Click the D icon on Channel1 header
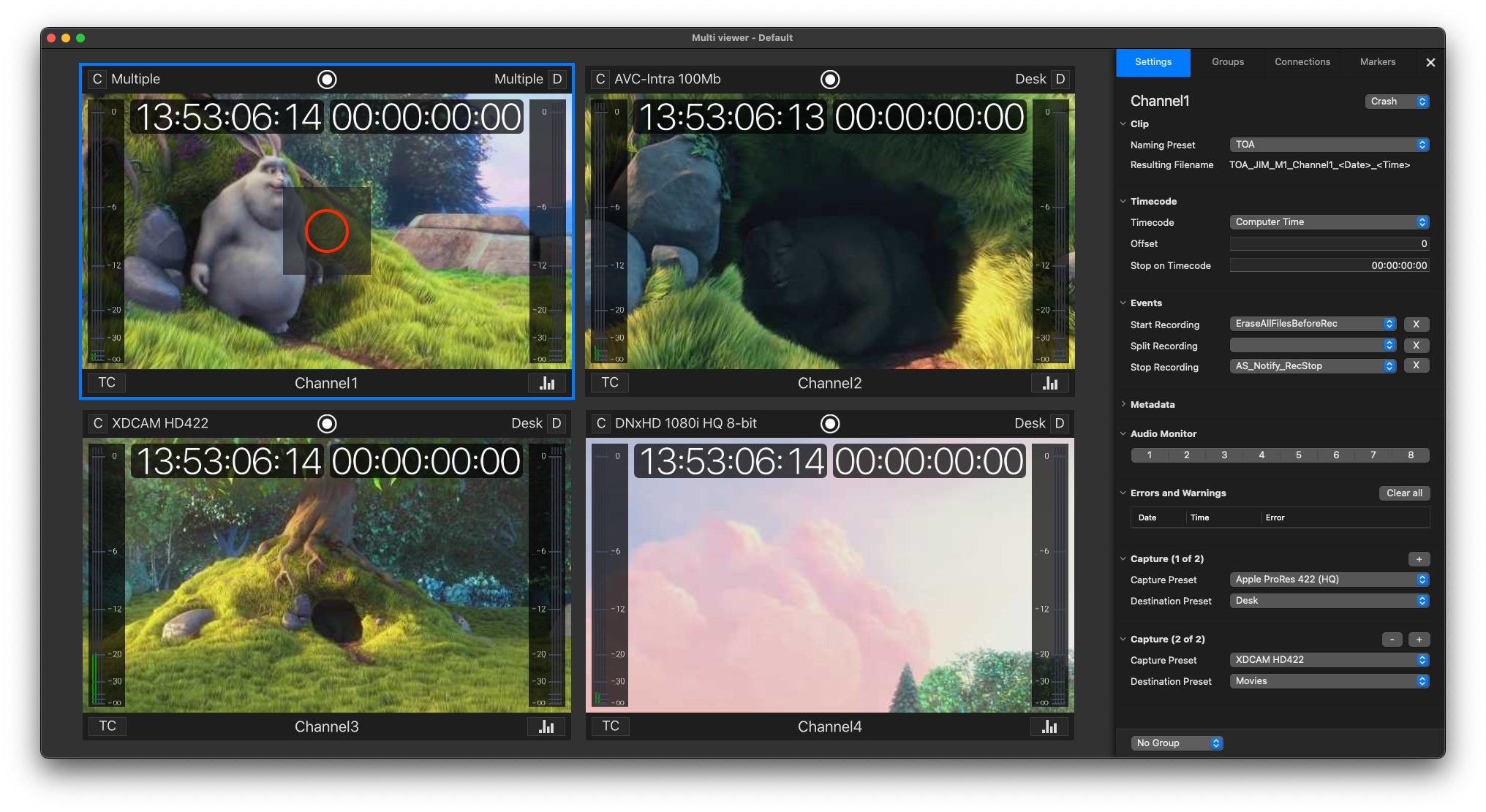Screen dimensions: 1486x812 [557, 79]
